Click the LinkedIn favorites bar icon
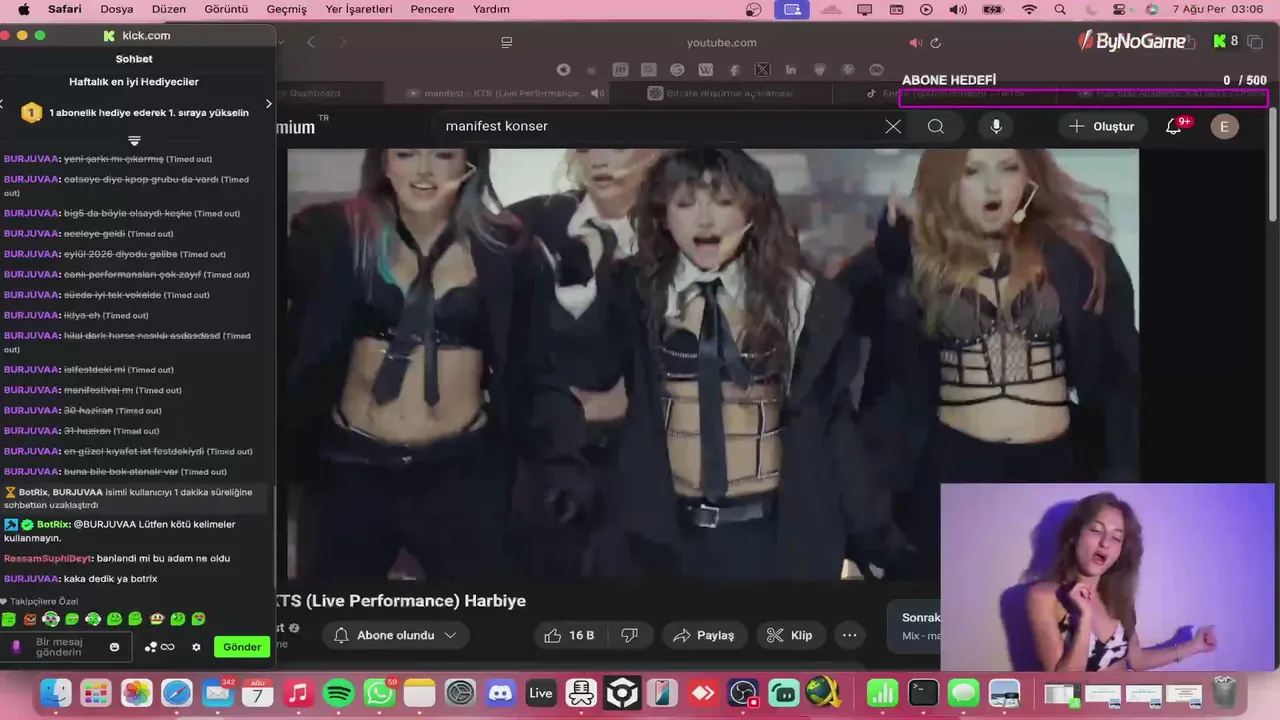The image size is (1280, 720). pos(791,70)
